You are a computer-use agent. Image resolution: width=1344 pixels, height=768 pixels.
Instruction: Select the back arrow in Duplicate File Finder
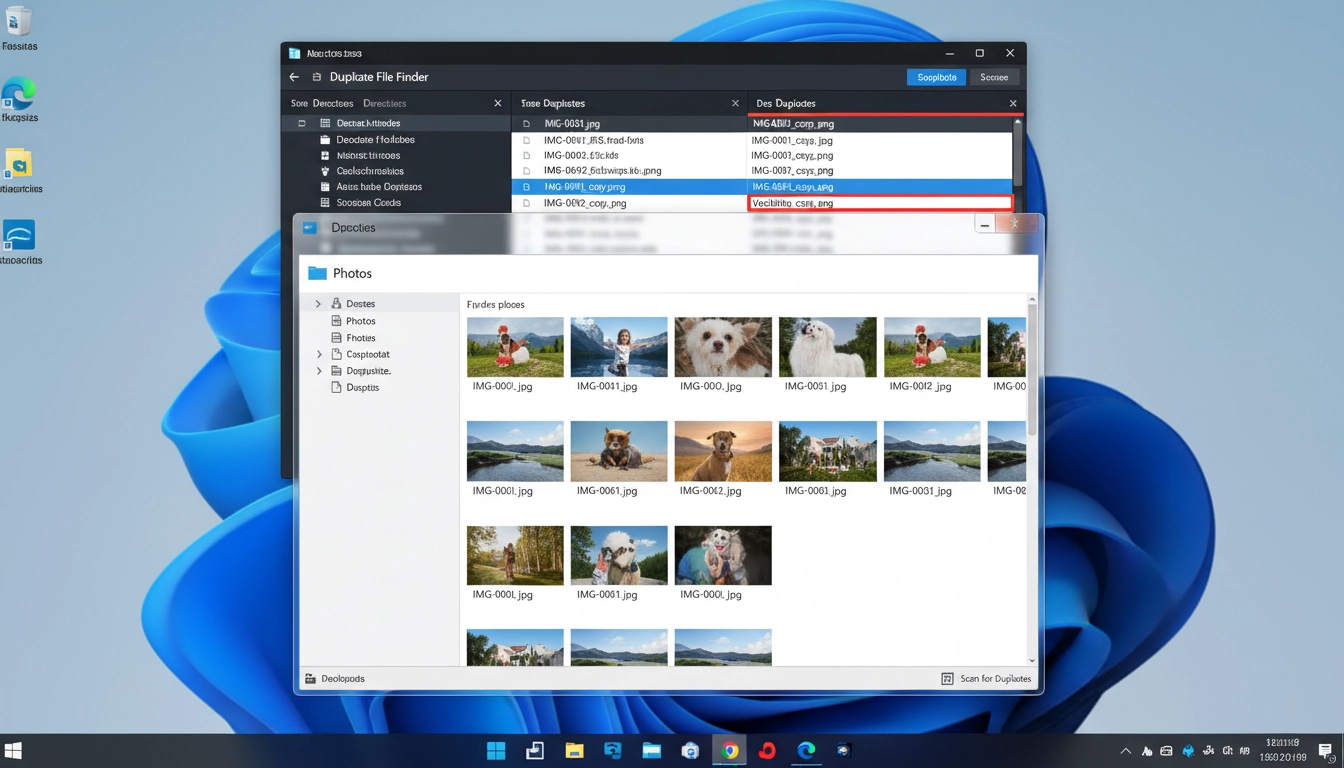[293, 77]
